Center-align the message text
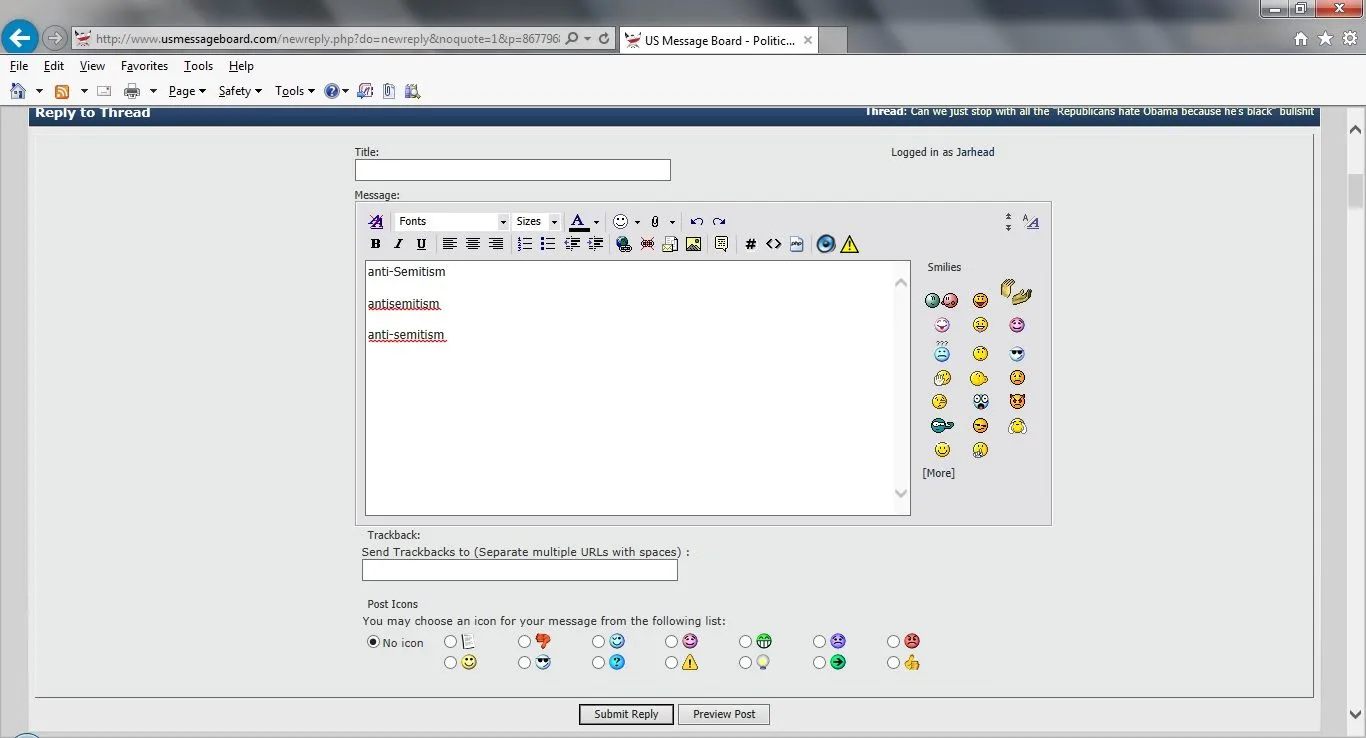Viewport: 1366px width, 738px height. point(473,244)
